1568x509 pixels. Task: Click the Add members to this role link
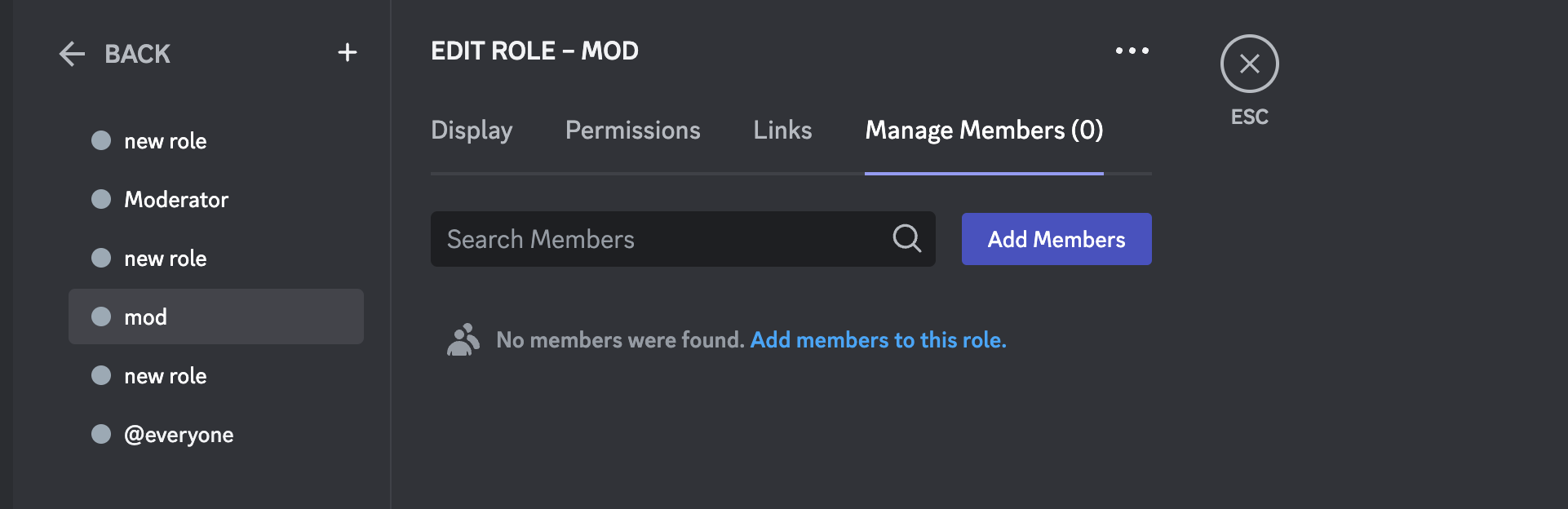(877, 339)
